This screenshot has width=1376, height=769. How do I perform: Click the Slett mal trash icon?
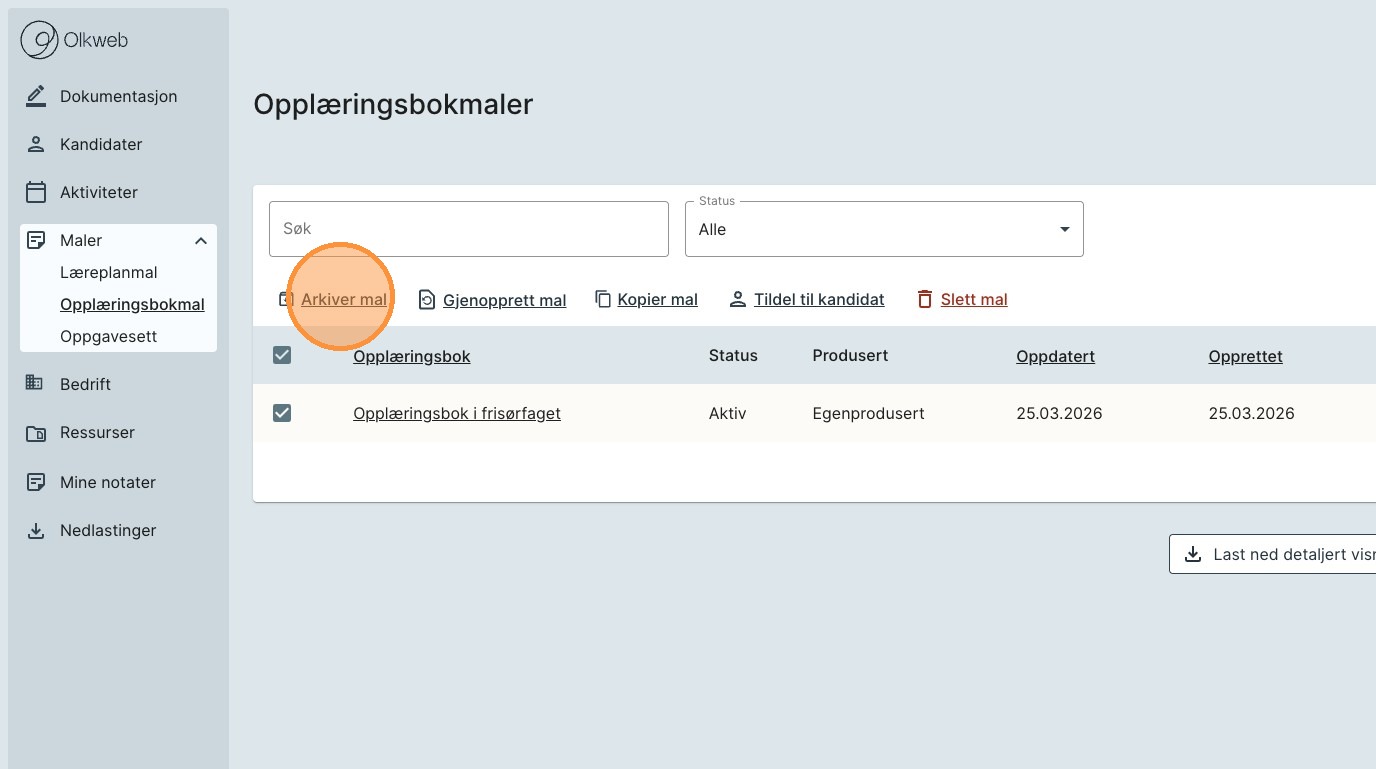coord(925,300)
